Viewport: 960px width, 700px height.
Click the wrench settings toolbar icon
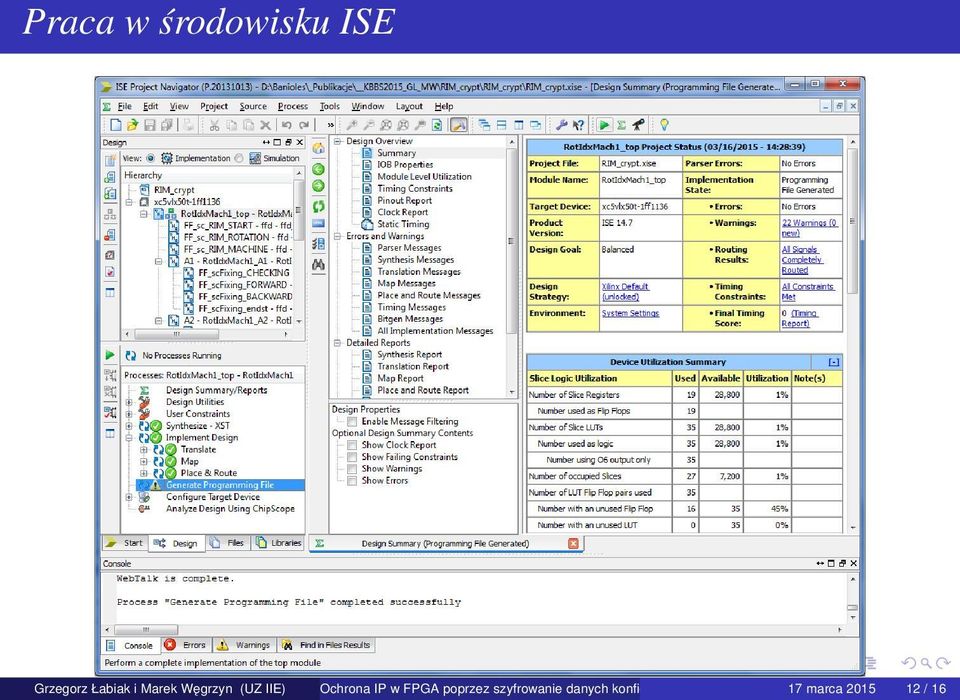click(561, 125)
